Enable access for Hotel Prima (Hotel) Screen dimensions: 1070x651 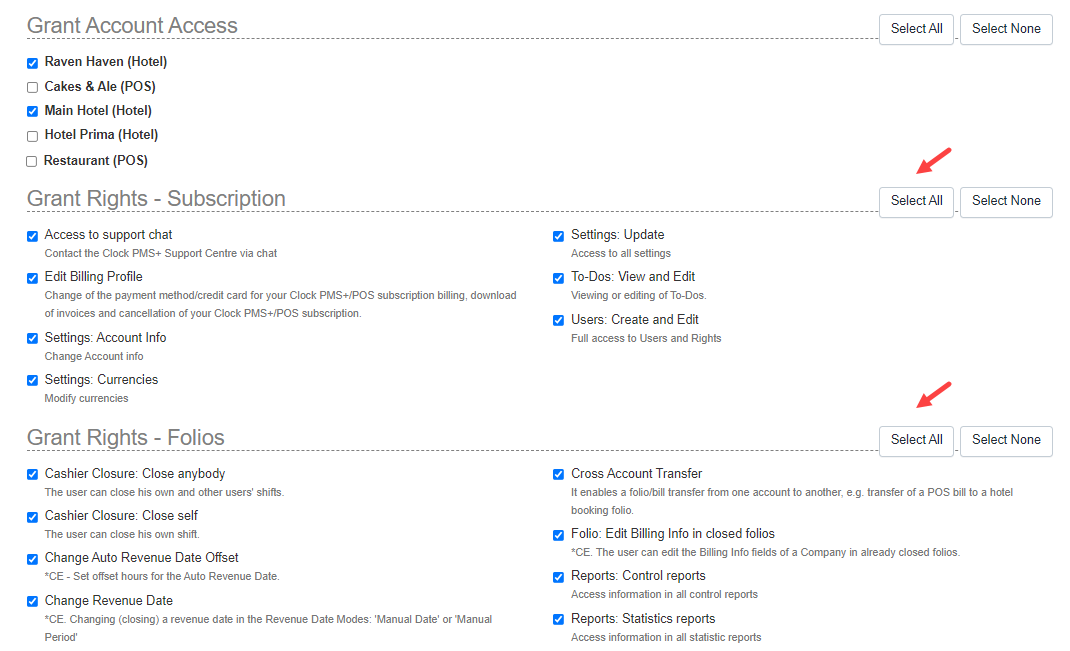[x=31, y=135]
